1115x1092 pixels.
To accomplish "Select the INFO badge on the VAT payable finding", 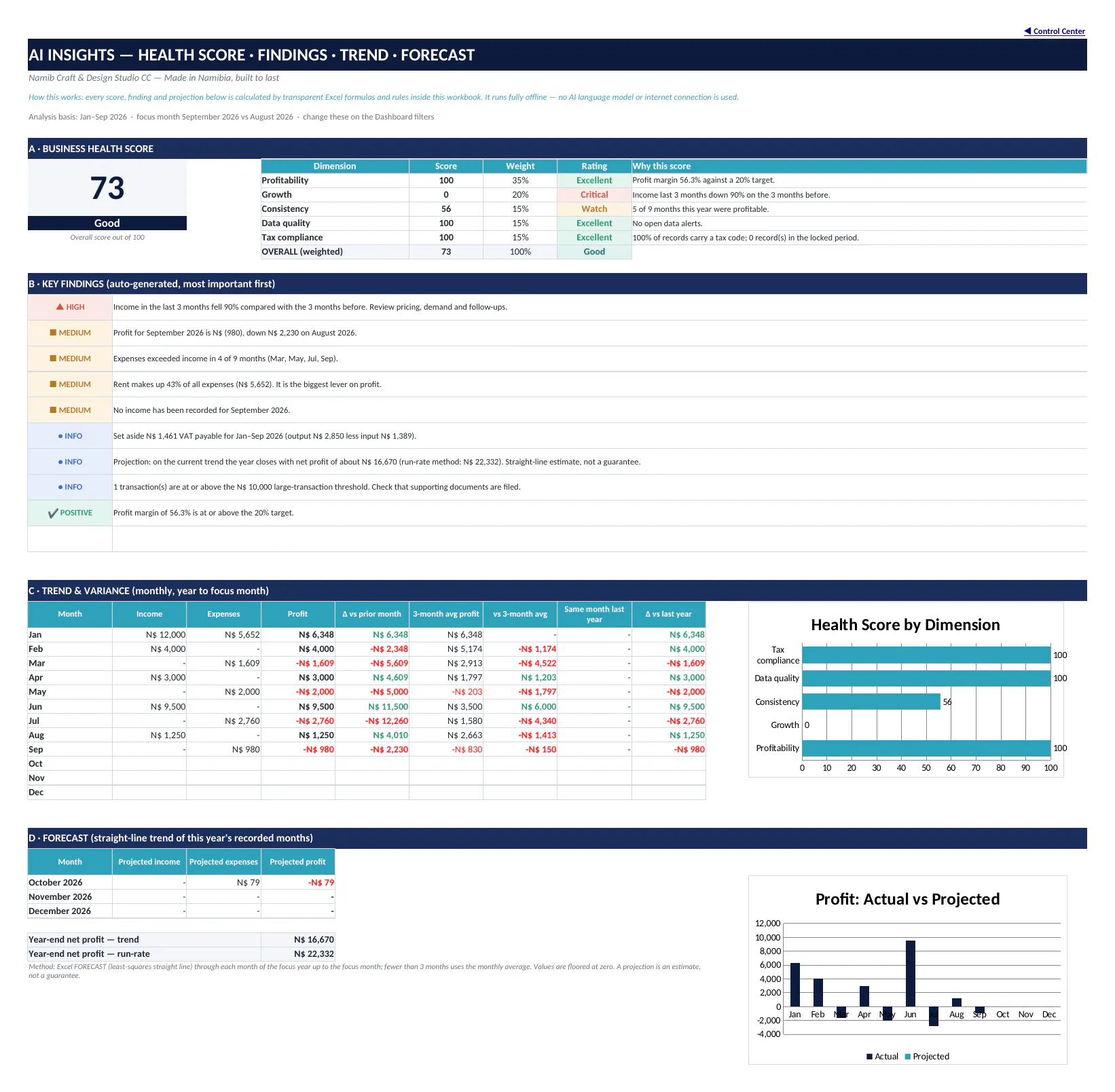I will click(x=70, y=436).
